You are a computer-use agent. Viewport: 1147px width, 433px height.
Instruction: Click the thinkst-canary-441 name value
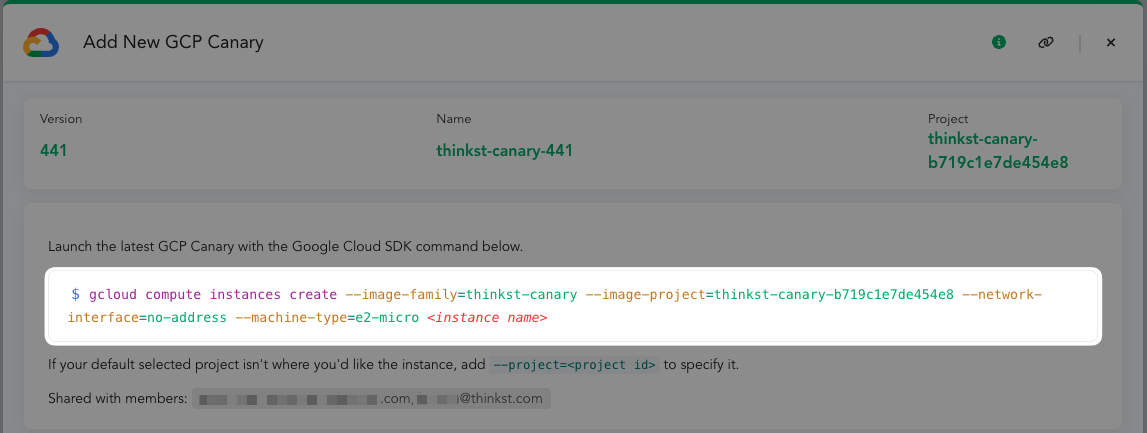click(x=504, y=151)
